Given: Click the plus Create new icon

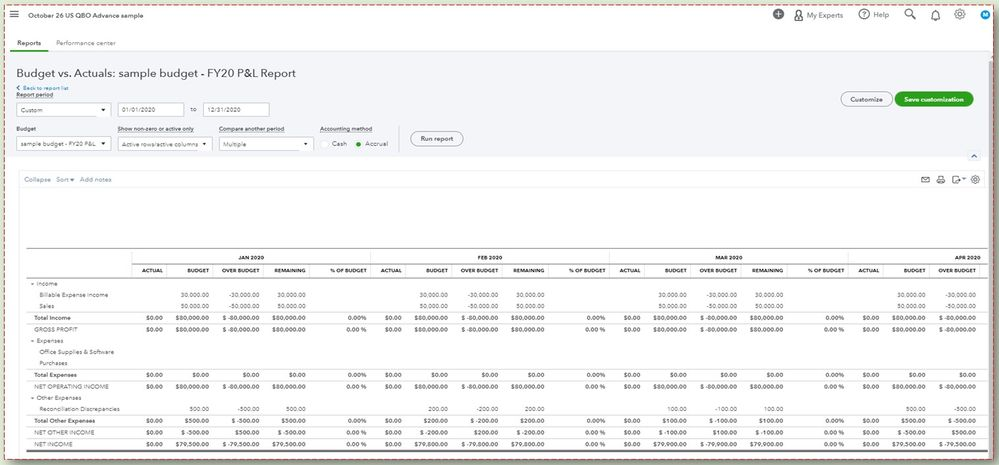Looking at the screenshot, I should 779,15.
